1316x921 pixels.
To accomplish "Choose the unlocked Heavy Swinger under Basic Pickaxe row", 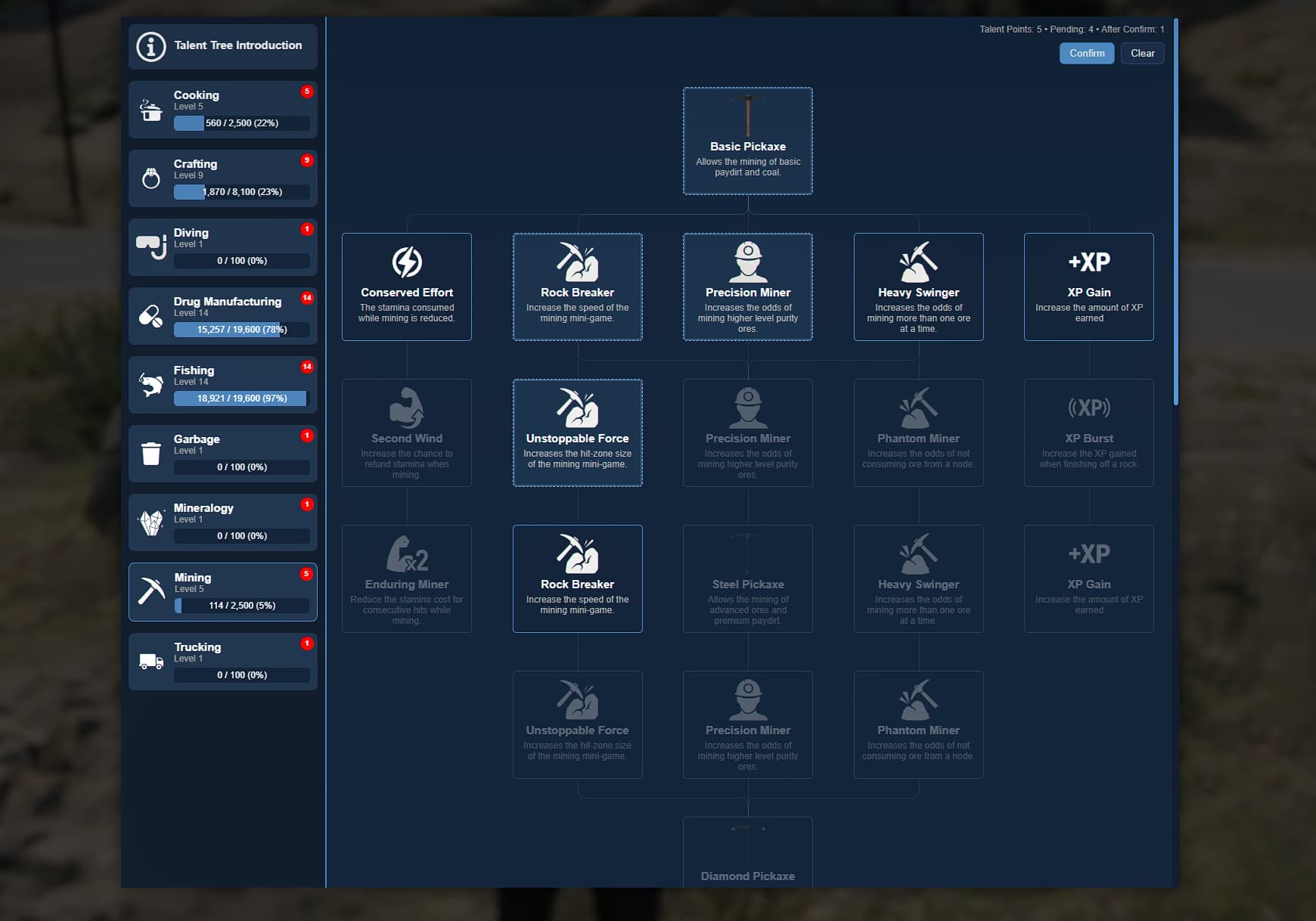I will [x=919, y=287].
